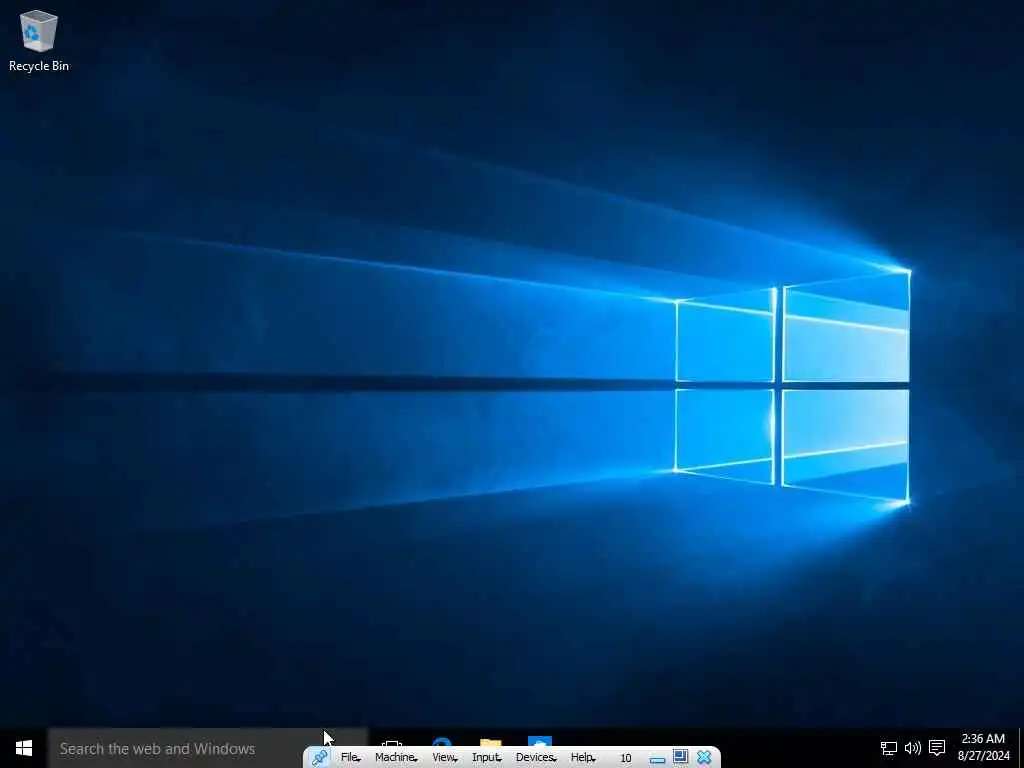
Task: Open the Devices menu in VirtualBox toolbar
Action: tap(536, 758)
